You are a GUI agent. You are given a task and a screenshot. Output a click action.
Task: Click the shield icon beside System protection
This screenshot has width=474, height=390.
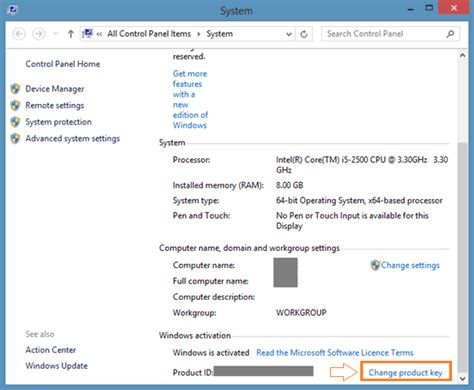(15, 122)
